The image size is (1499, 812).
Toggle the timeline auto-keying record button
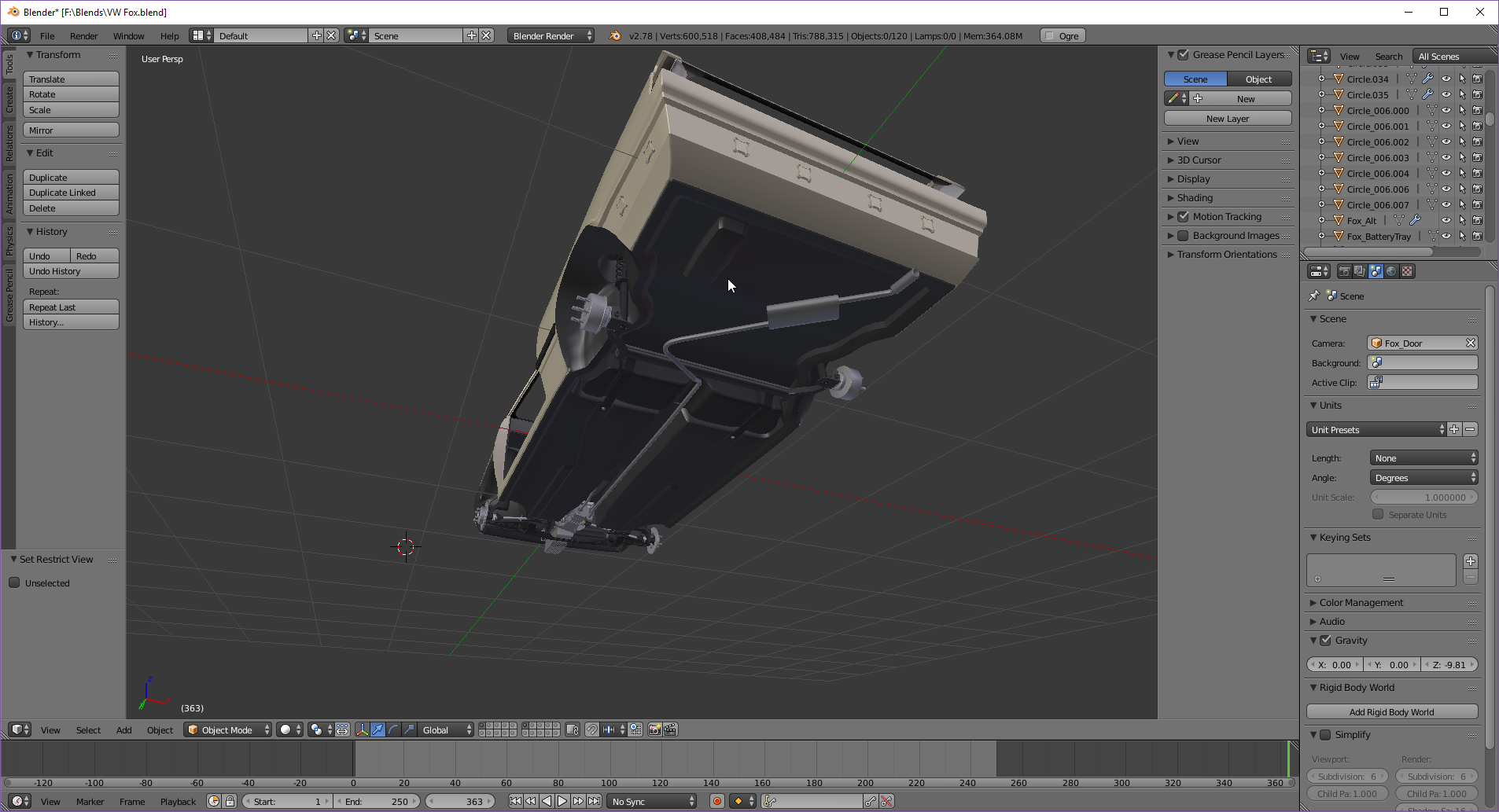coord(716,802)
